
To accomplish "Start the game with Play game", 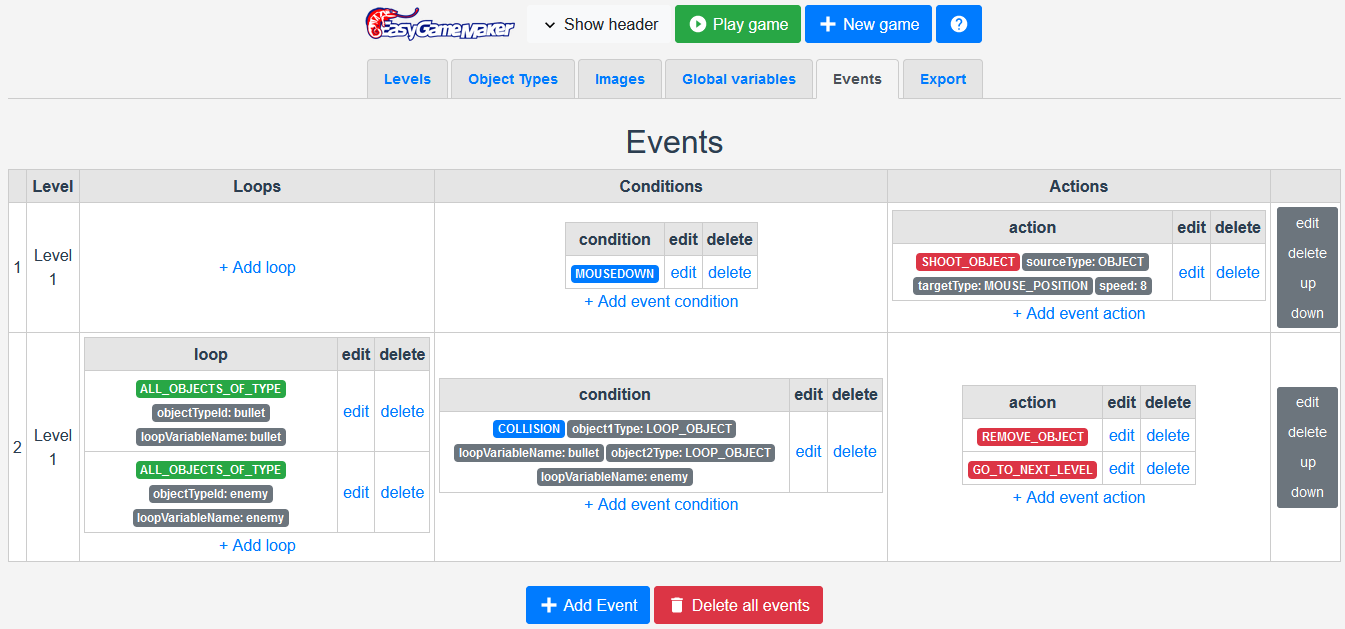I will tap(737, 24).
